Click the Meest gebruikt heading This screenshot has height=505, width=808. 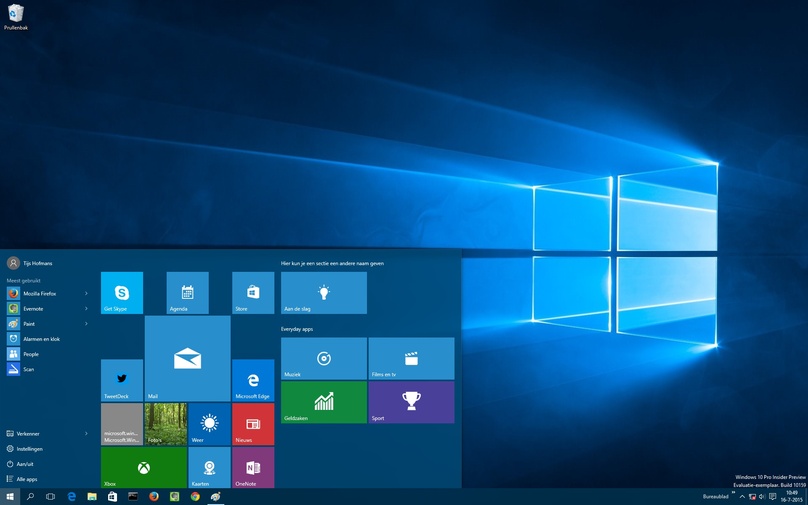click(23, 281)
